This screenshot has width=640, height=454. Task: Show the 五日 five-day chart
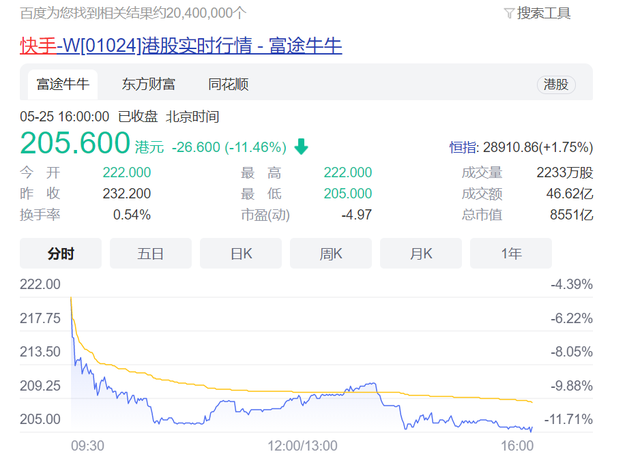pos(151,254)
